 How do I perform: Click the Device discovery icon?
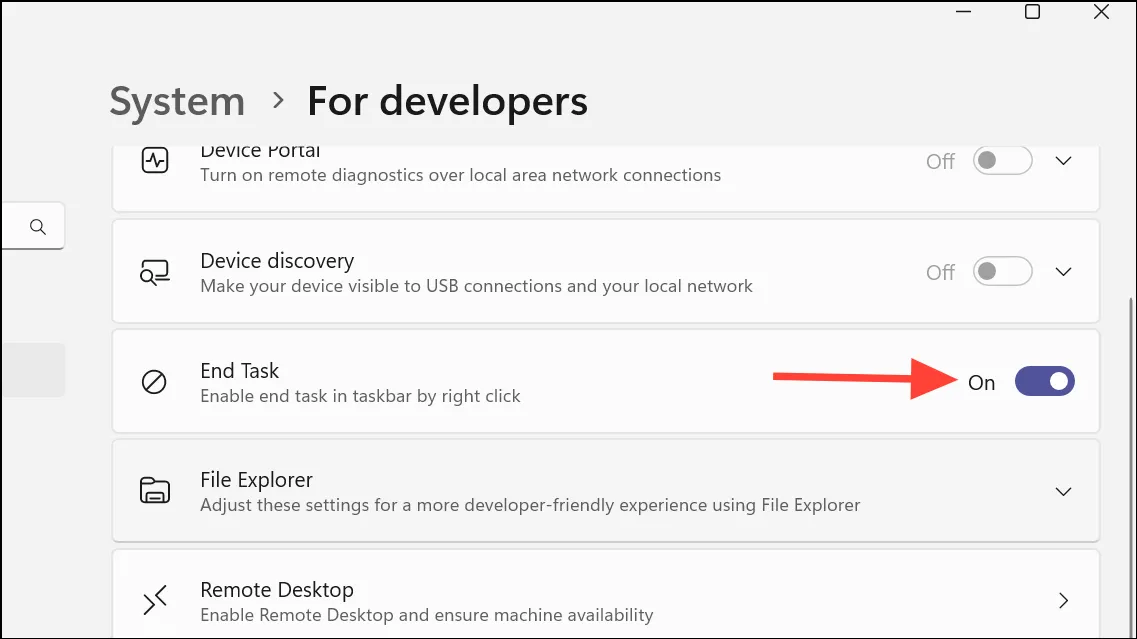click(x=154, y=272)
